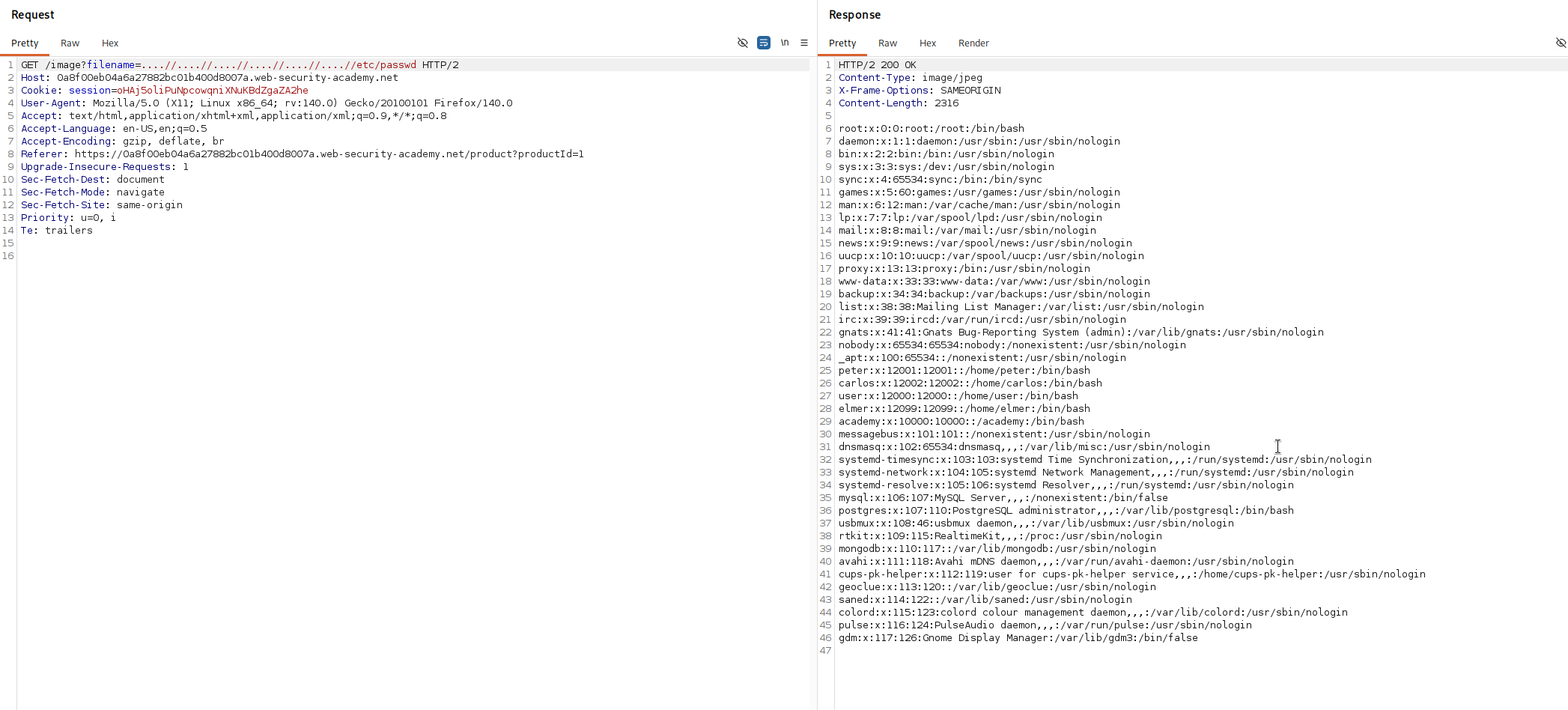This screenshot has width=1568, height=710.
Task: Click the gdm Gnome Display Manager line
Action: click(1018, 638)
